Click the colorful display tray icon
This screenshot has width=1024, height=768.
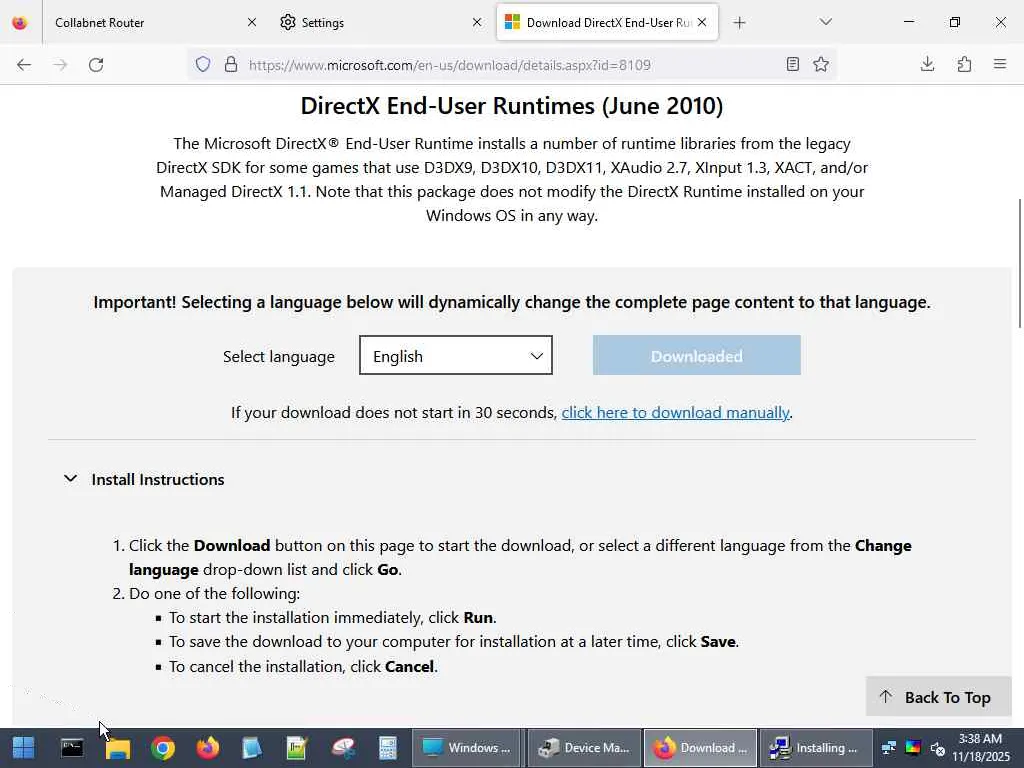pos(913,748)
